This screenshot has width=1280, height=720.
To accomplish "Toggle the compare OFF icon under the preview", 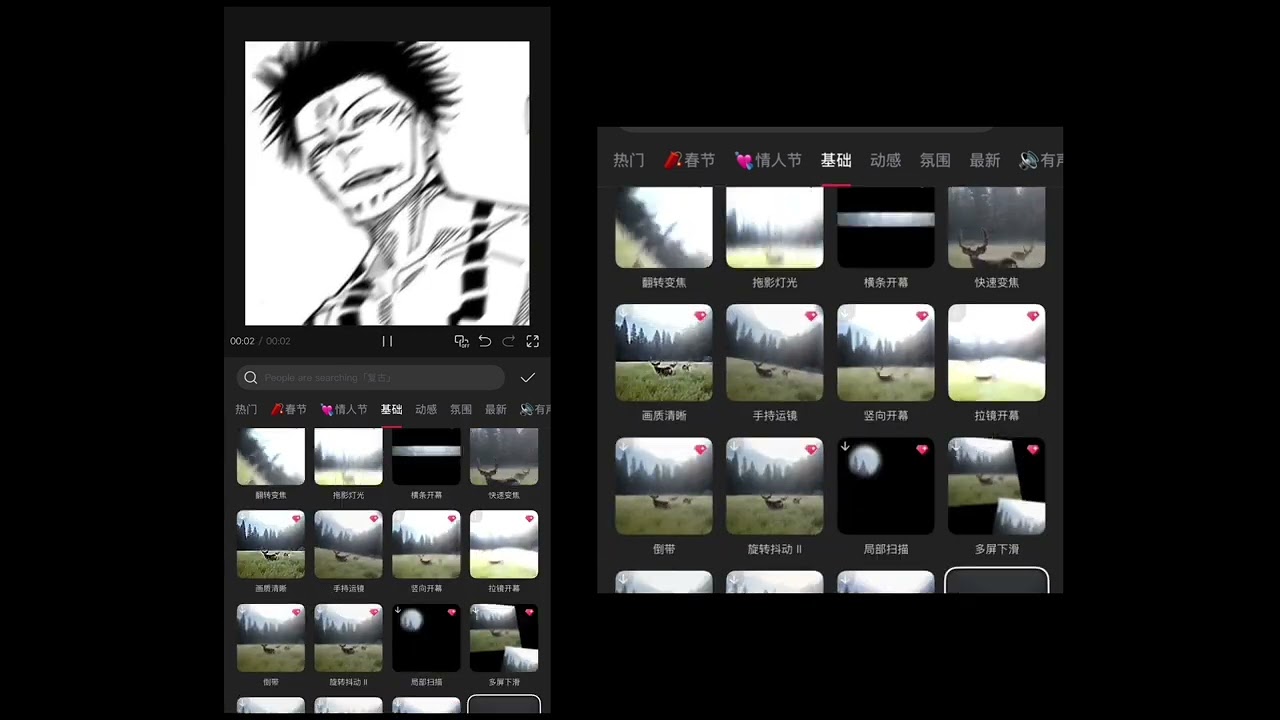I will coord(461,341).
